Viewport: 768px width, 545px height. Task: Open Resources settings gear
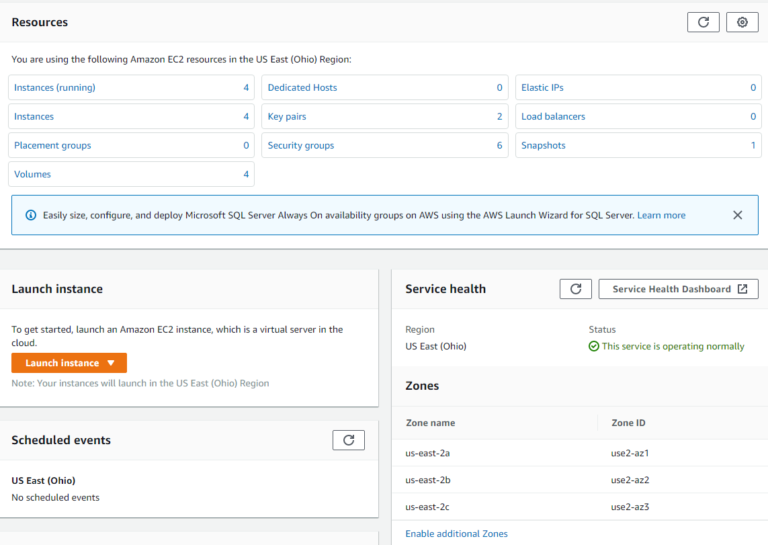point(742,22)
